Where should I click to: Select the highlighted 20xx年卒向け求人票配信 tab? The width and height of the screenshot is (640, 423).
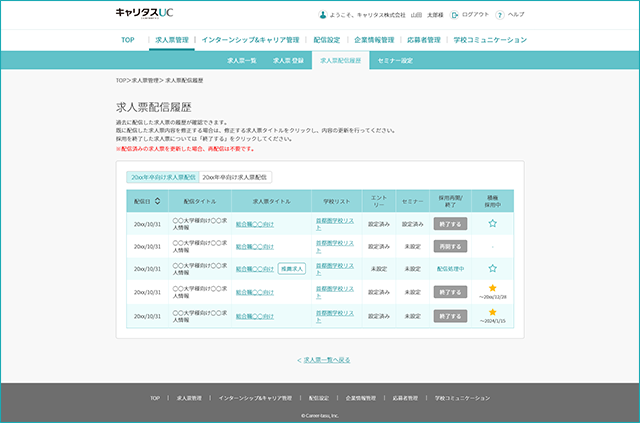point(162,177)
